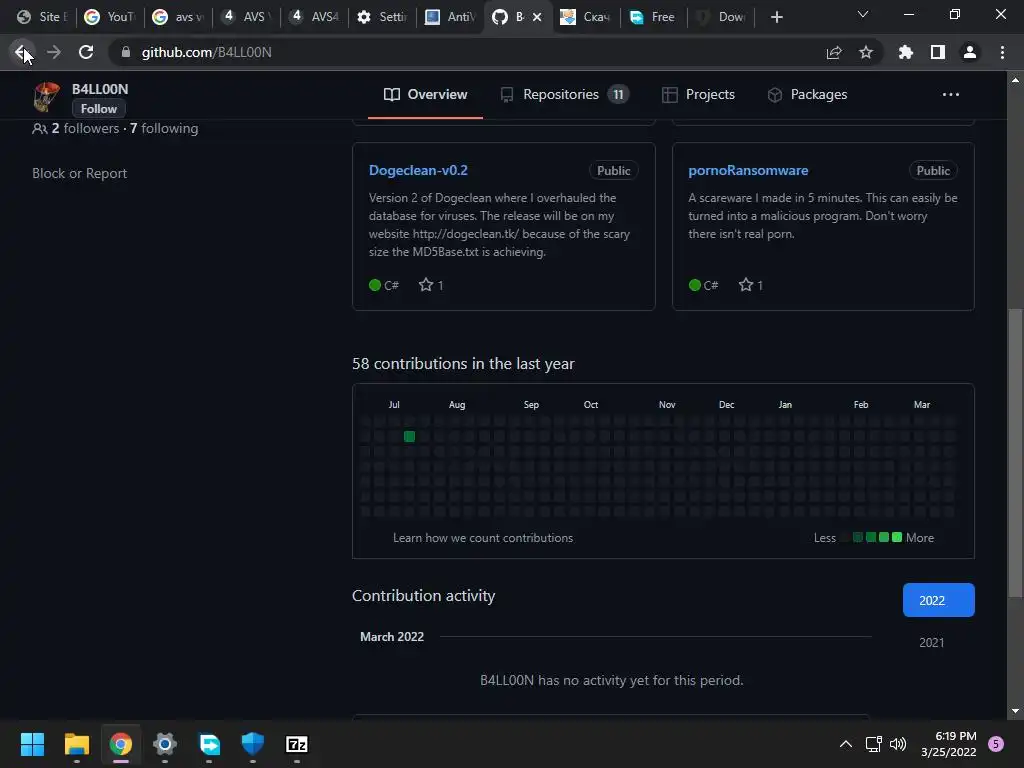The width and height of the screenshot is (1024, 768).
Task: Click Block or Report
Action: (80, 173)
